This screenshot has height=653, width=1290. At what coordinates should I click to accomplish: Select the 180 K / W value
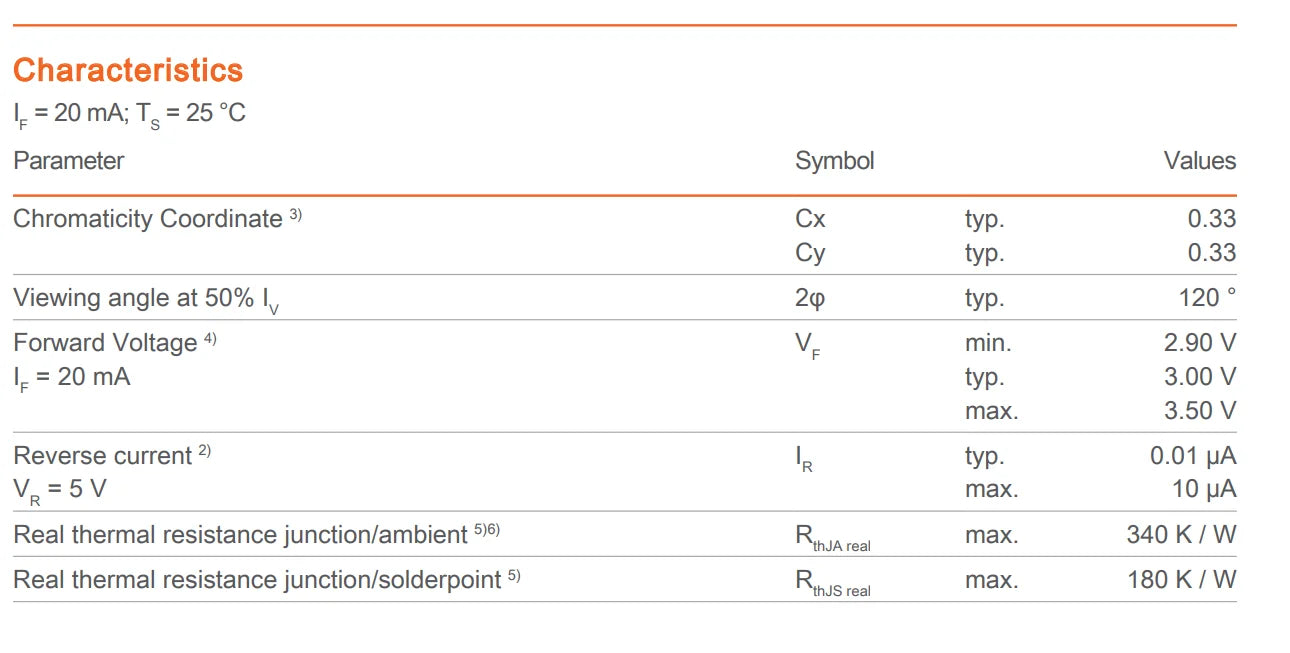(1181, 580)
